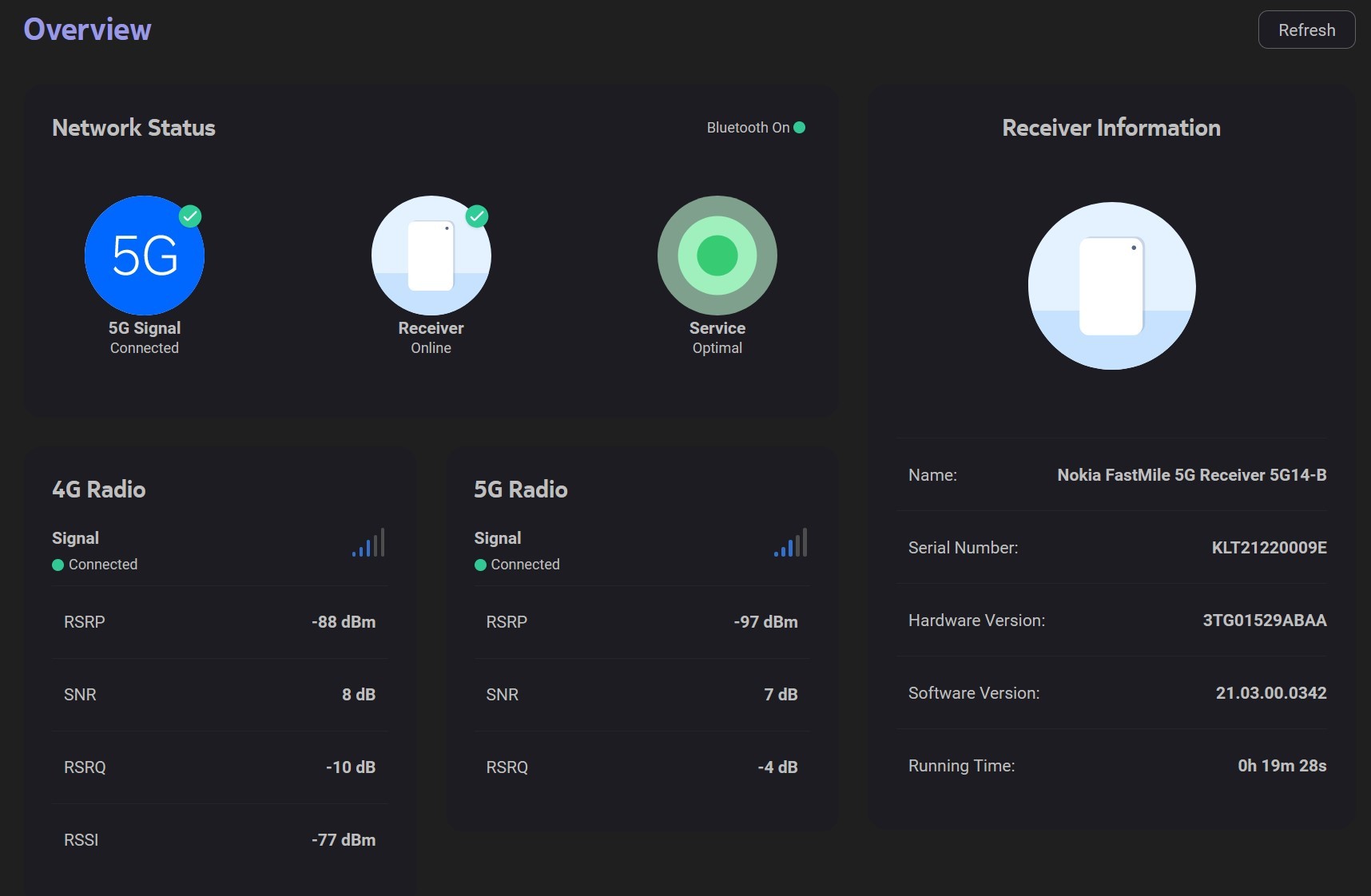Select the serial number KLT21220009E
The height and width of the screenshot is (896, 1371).
(1269, 548)
